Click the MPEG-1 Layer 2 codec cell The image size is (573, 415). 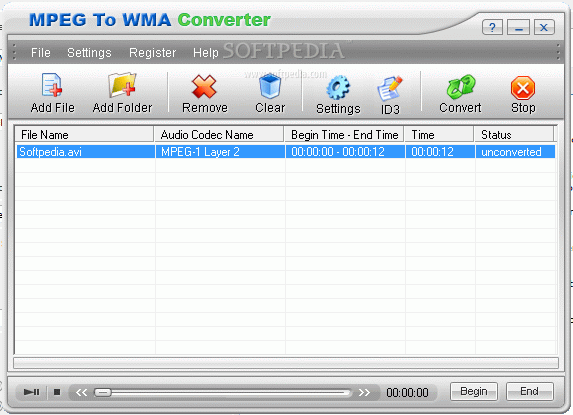(220, 152)
